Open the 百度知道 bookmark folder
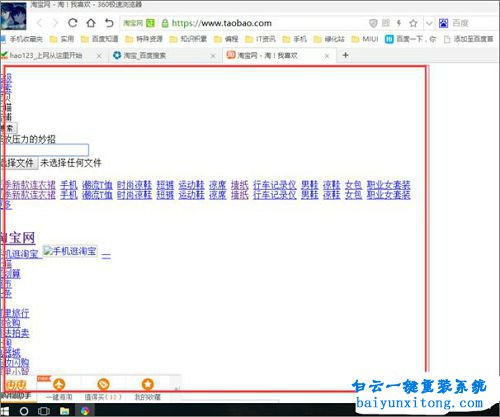Image resolution: width=500 pixels, height=417 pixels. [100, 39]
